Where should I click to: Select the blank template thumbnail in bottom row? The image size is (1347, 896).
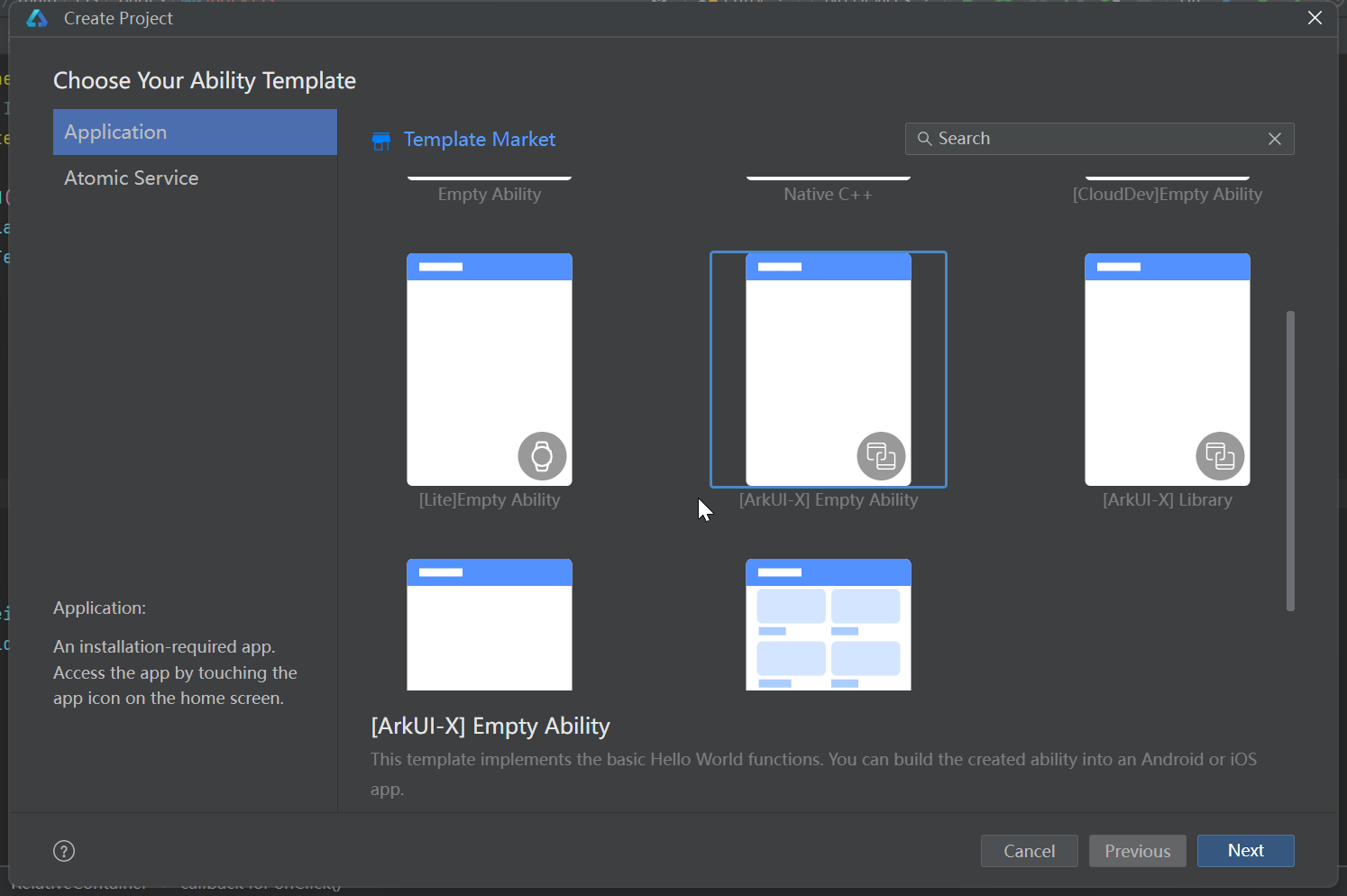click(x=490, y=625)
